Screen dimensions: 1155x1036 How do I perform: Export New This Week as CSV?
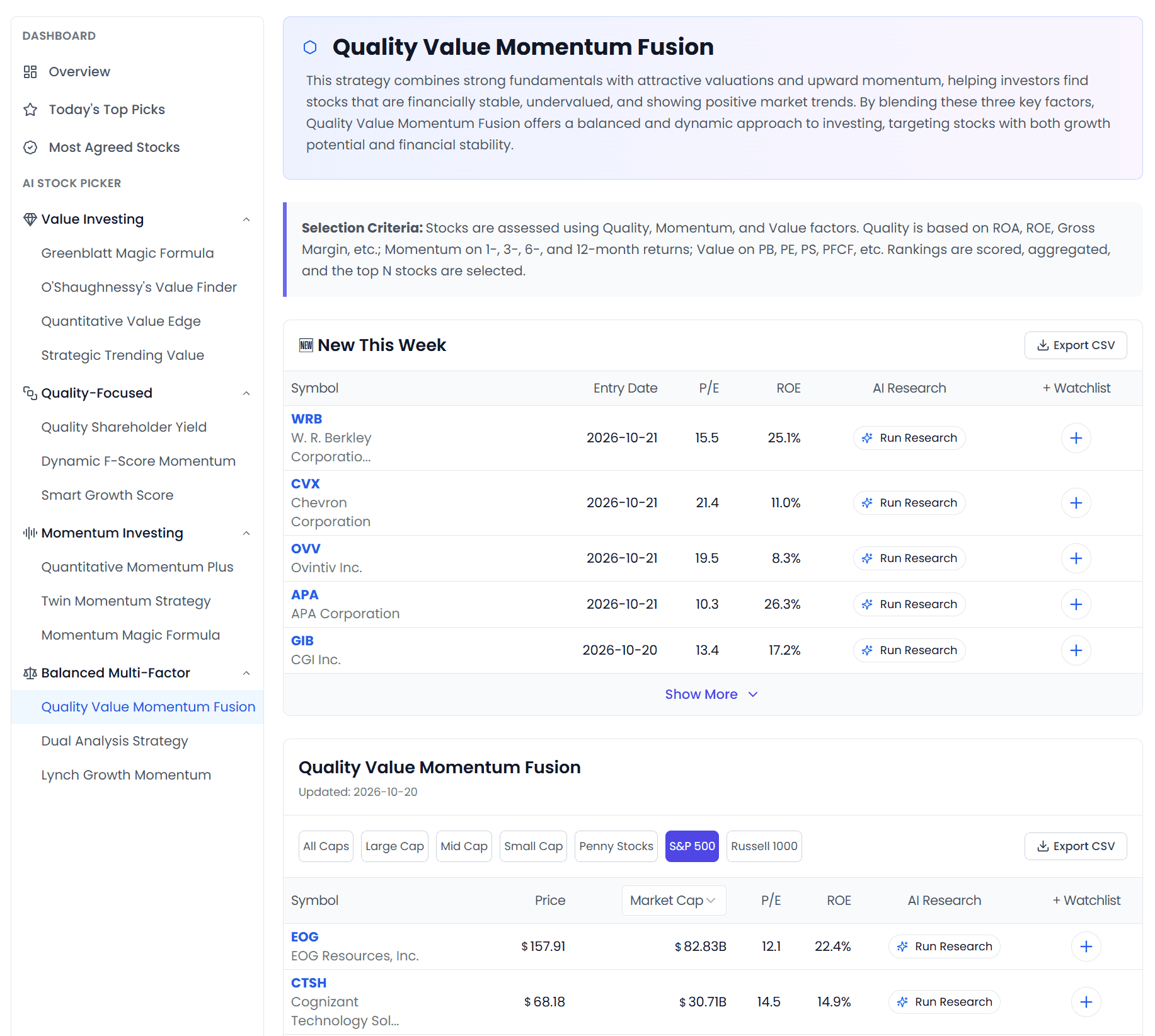point(1075,345)
